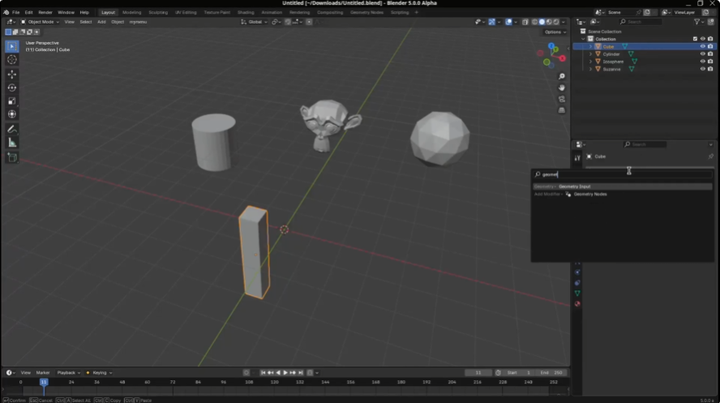This screenshot has height=403, width=720.
Task: Click the Tool properties tab icon
Action: [577, 158]
